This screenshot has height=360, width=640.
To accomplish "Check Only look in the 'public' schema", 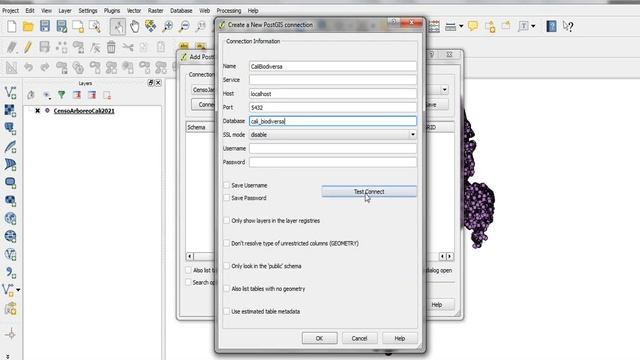I will (227, 266).
